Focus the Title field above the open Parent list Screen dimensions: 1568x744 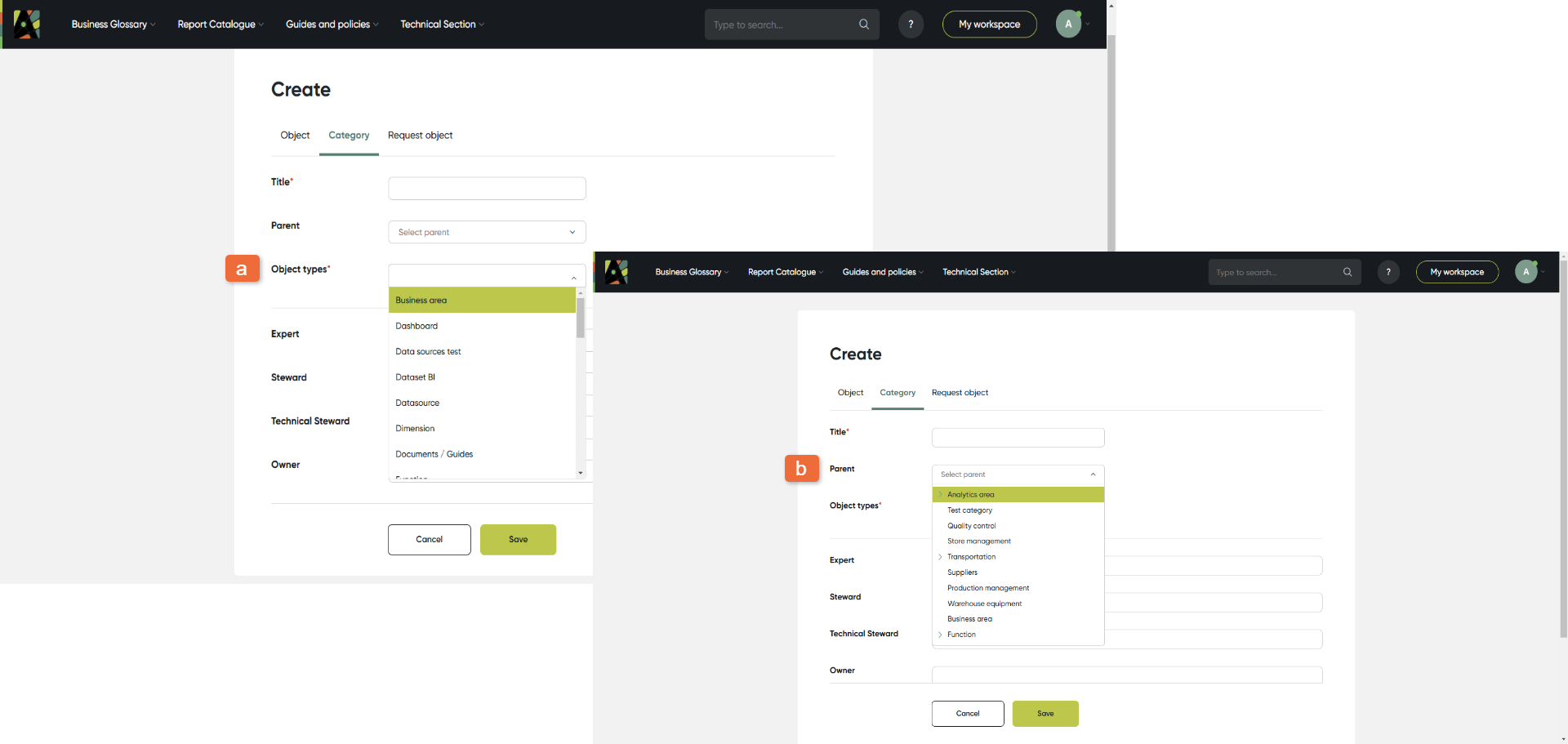tap(1018, 438)
